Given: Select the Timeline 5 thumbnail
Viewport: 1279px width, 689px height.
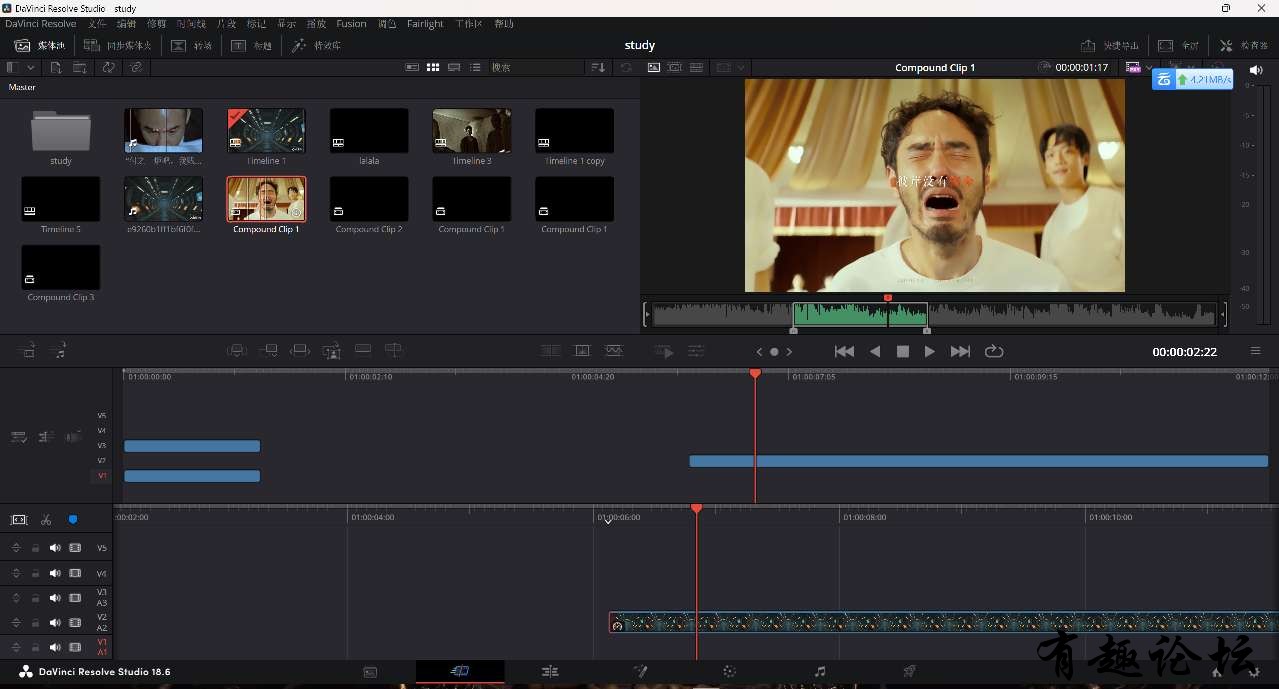Looking at the screenshot, I should click(x=61, y=199).
